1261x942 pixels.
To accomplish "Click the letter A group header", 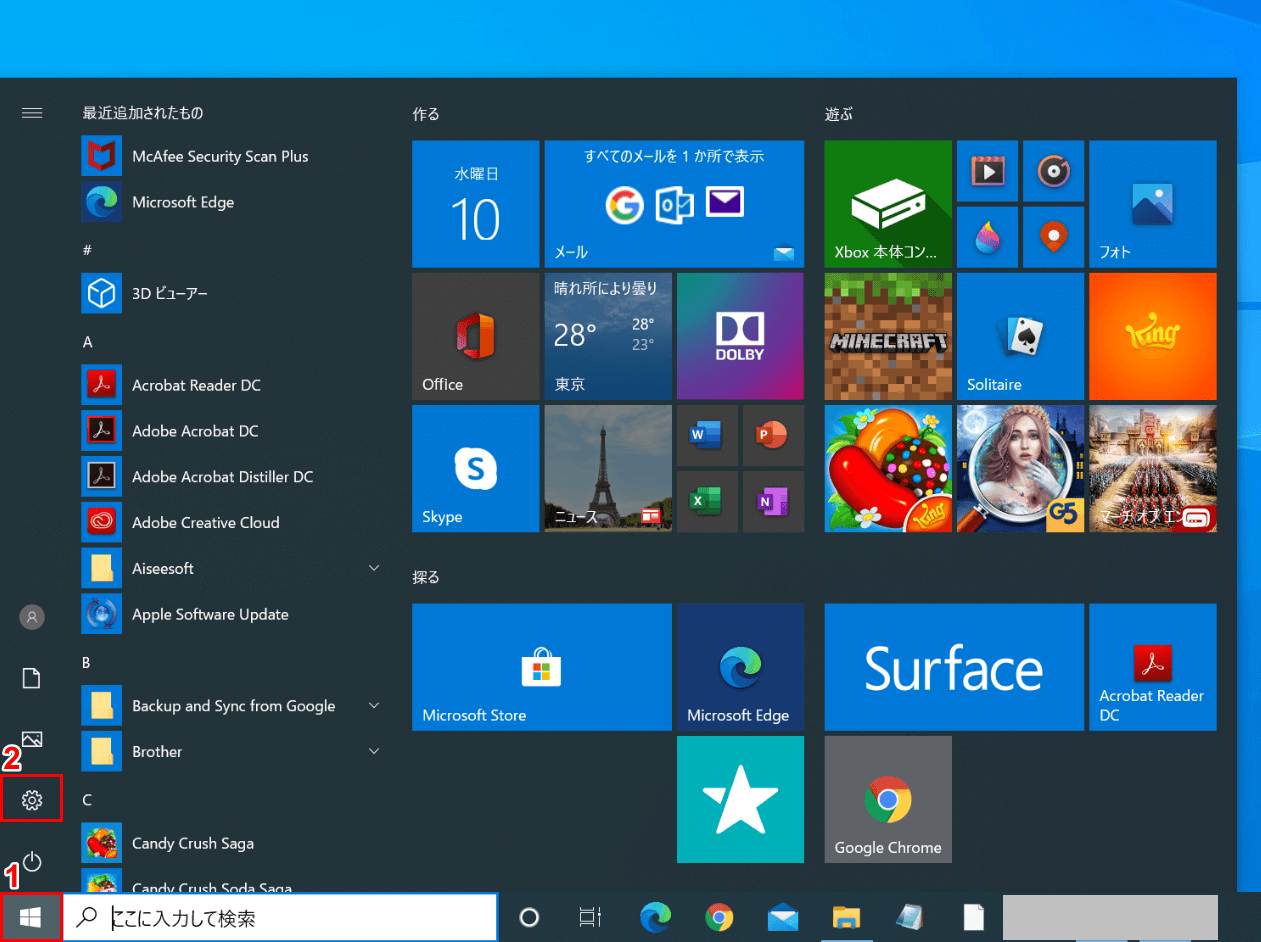I will tap(88, 342).
